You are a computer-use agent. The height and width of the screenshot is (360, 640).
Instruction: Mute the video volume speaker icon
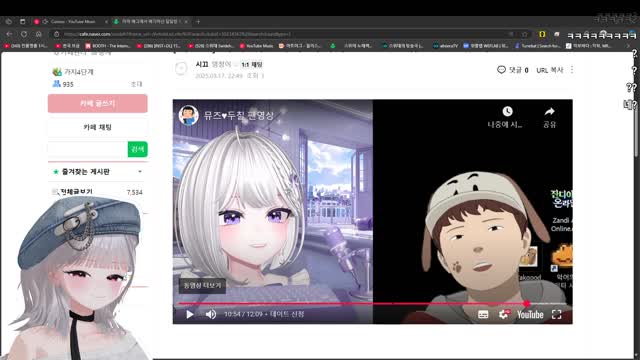tap(211, 314)
